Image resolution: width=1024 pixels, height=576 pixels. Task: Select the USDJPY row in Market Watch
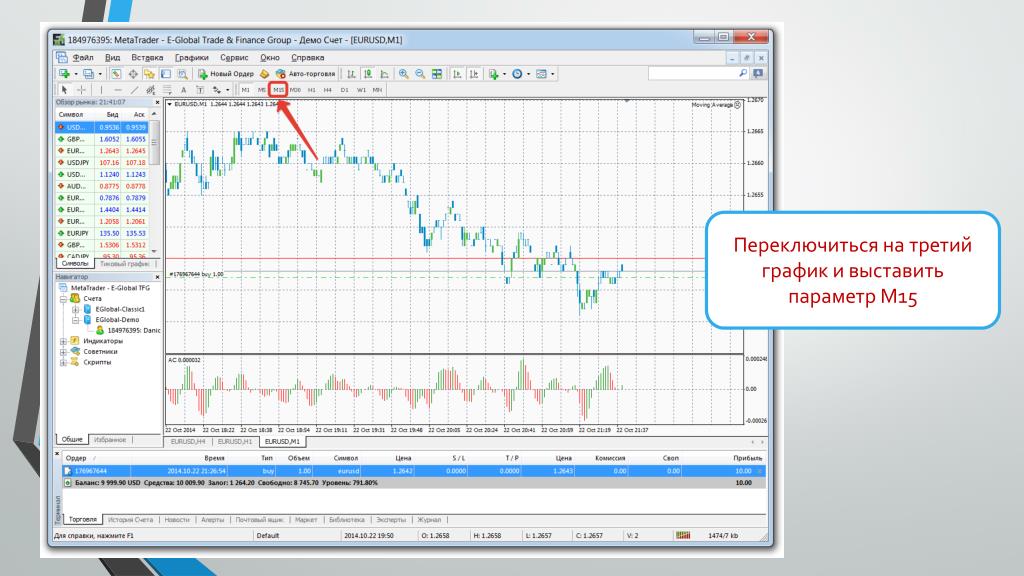pos(102,163)
